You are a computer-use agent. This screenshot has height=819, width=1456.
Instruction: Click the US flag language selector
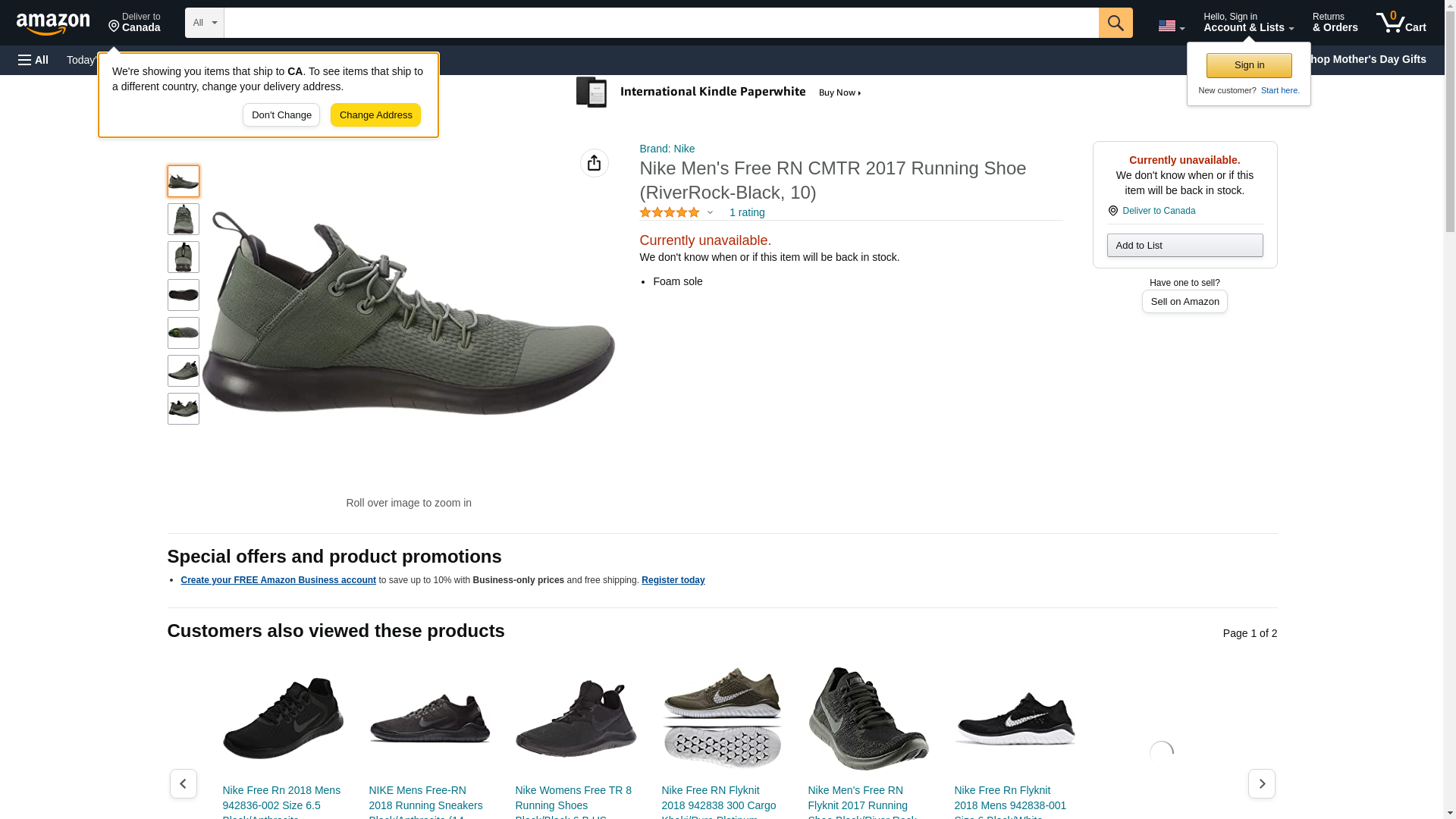(1170, 26)
